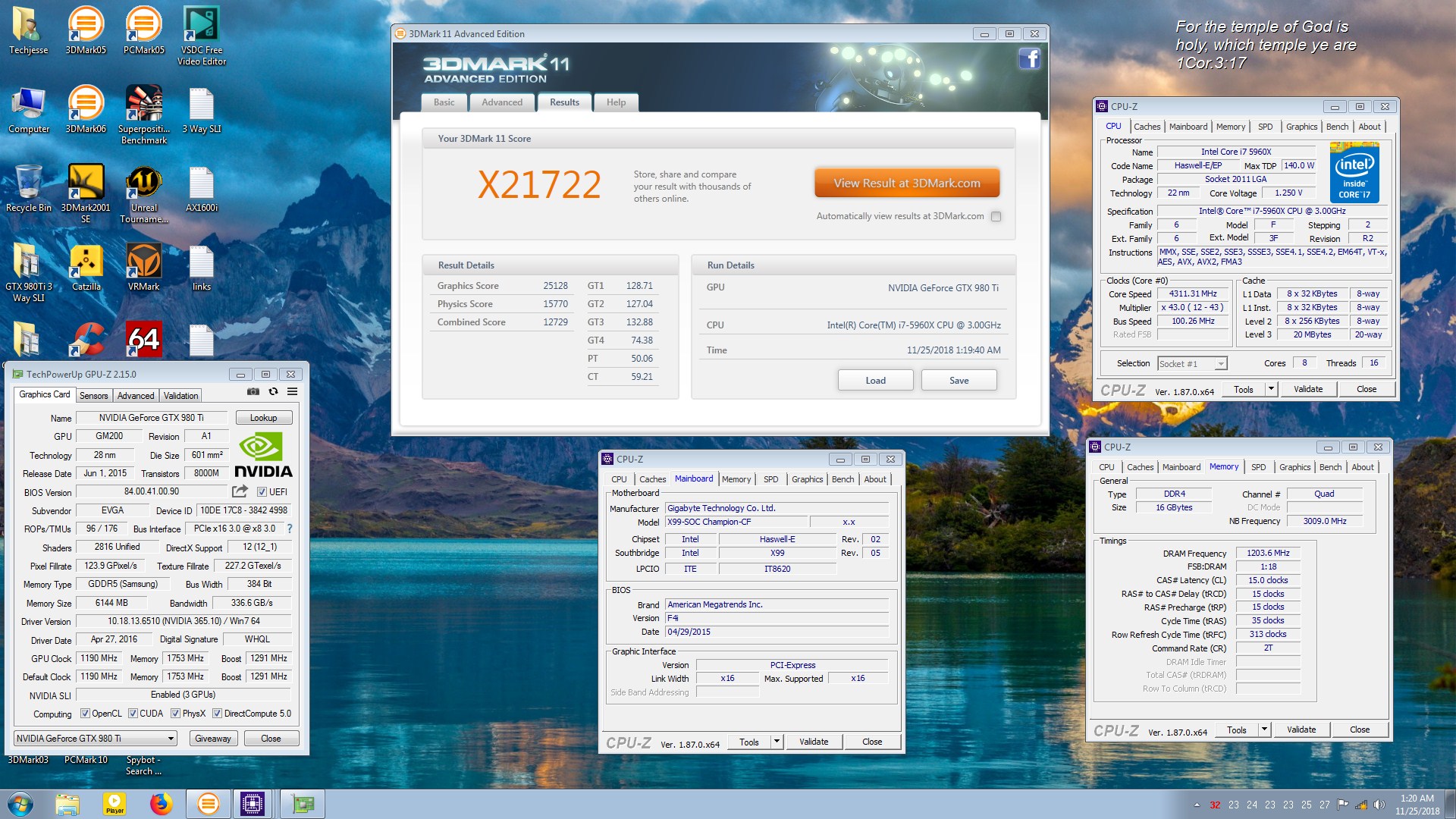
Task: Open the AX1600i desktop file
Action: [x=201, y=189]
